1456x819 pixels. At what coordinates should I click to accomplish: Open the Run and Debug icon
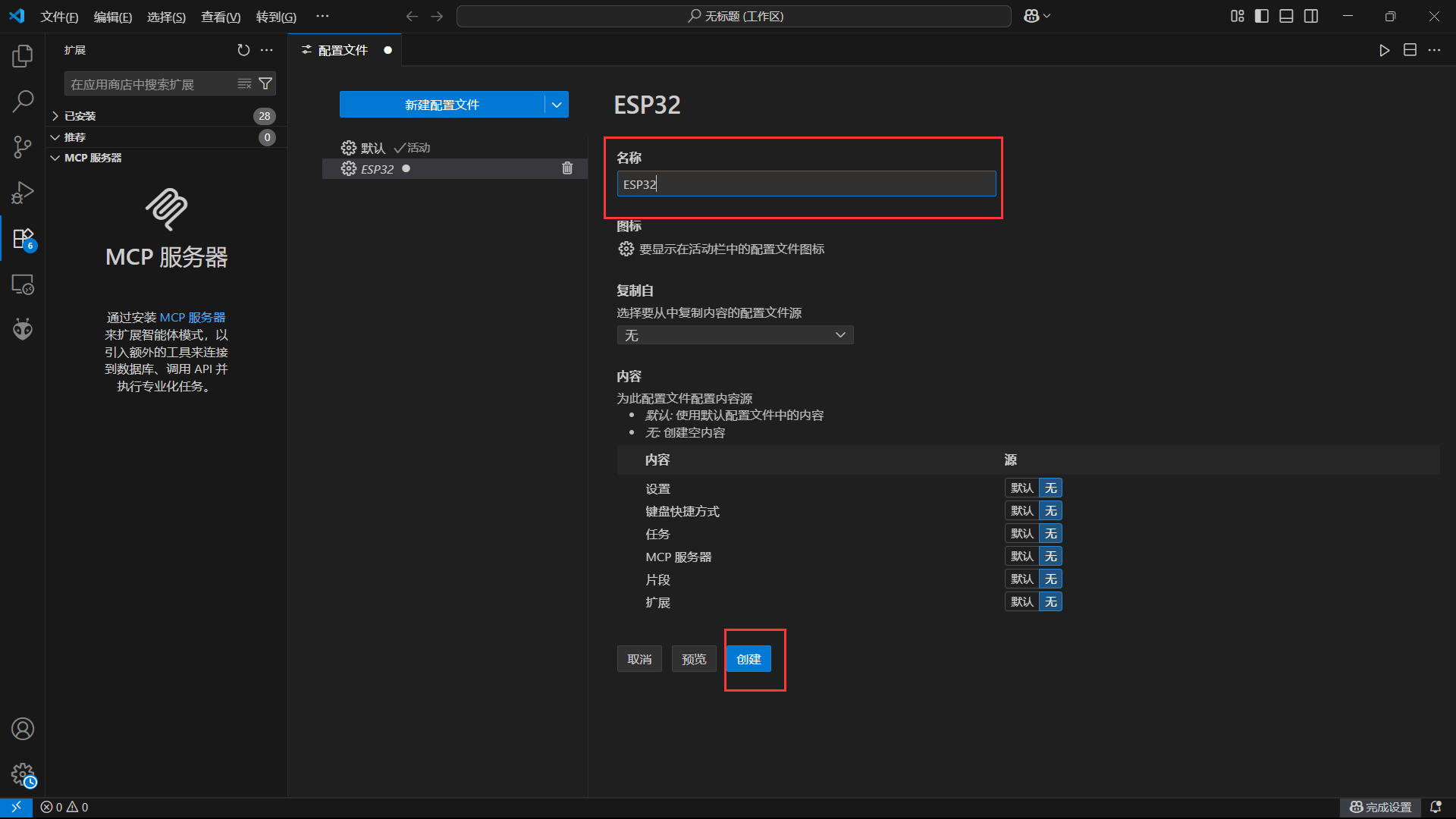pos(23,193)
